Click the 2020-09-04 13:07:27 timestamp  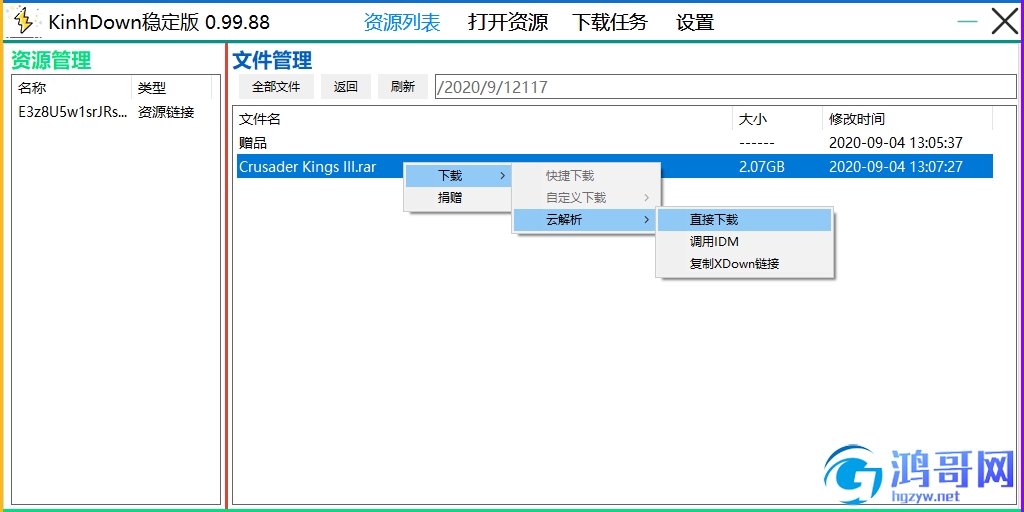pos(895,167)
